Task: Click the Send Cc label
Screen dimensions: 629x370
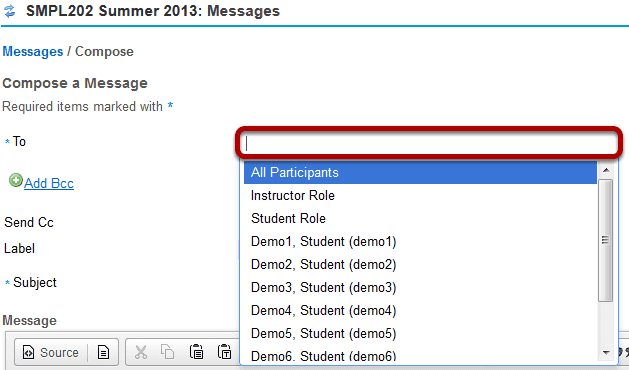Action: pyautogui.click(x=29, y=222)
